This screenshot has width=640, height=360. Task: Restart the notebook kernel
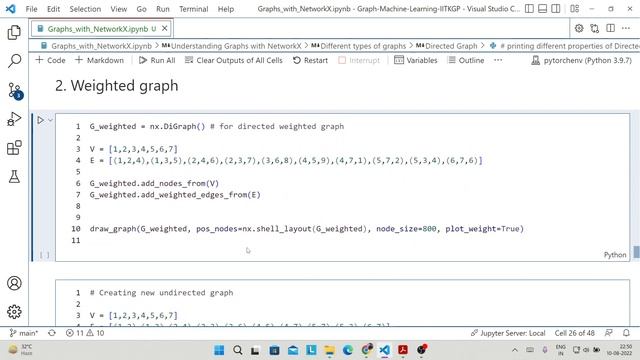point(310,60)
